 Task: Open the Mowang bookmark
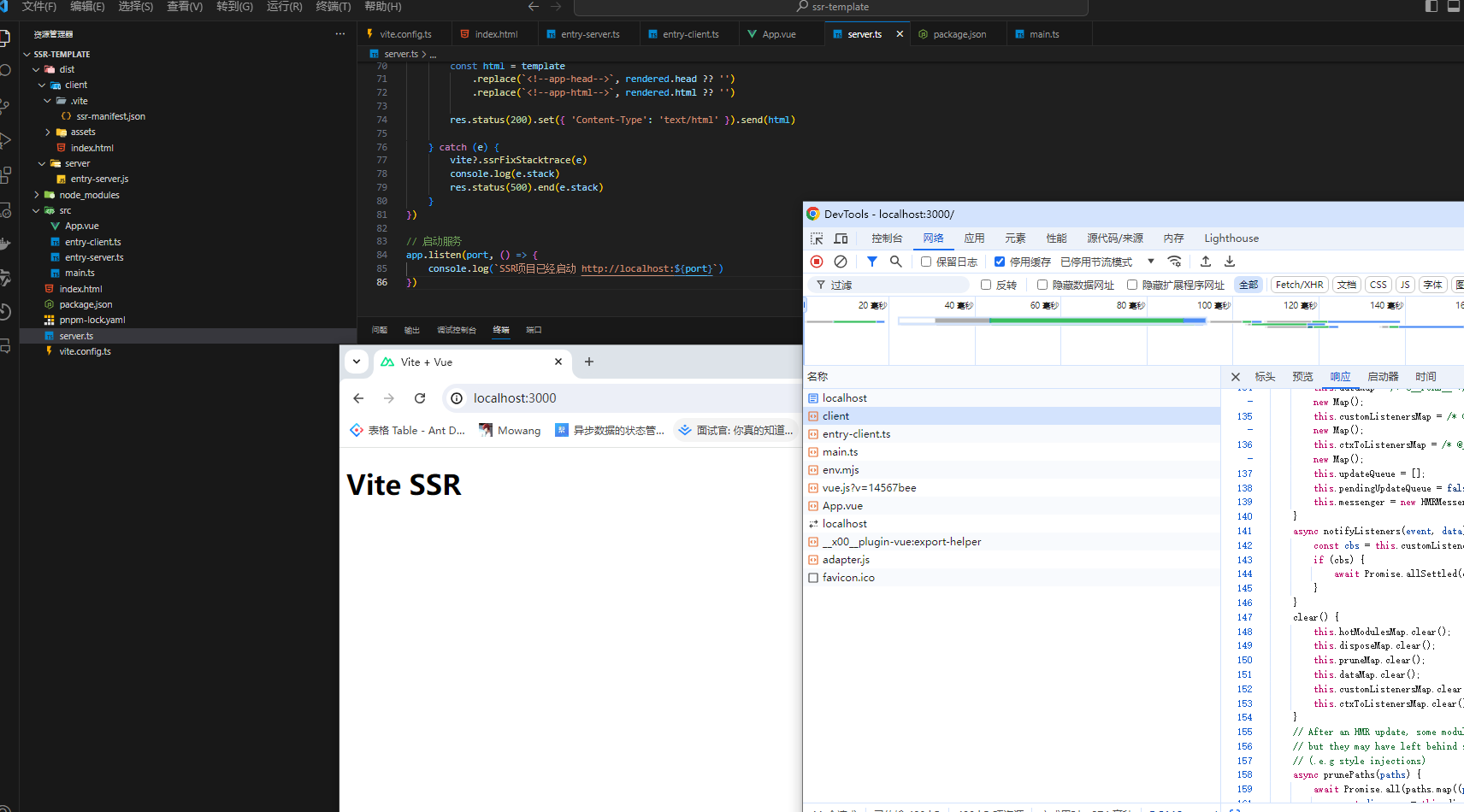pyautogui.click(x=510, y=431)
